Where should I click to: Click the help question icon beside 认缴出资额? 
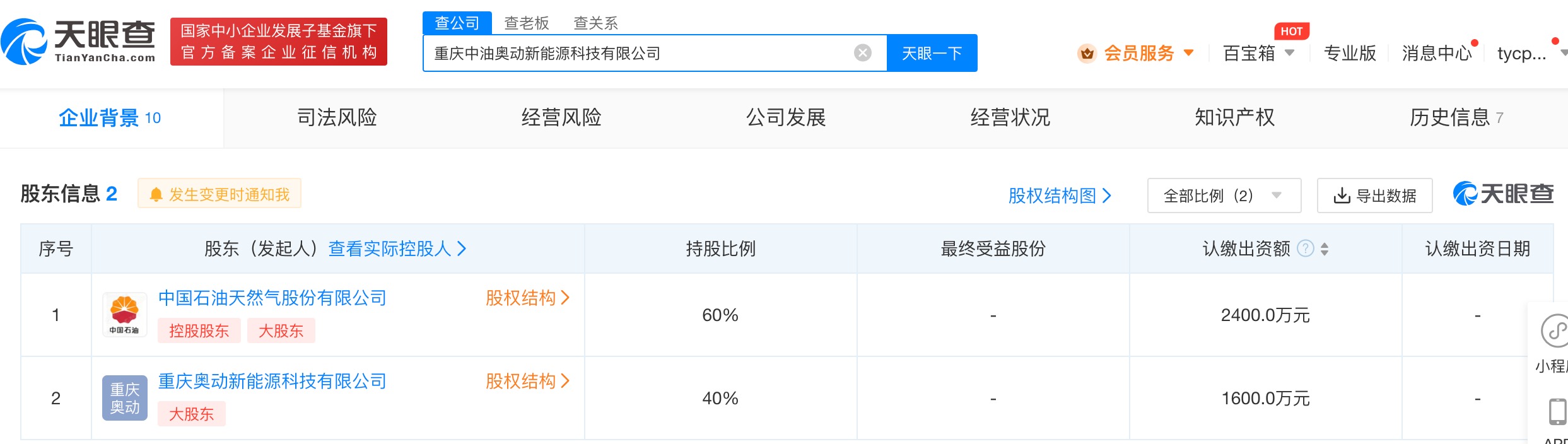pos(1305,248)
